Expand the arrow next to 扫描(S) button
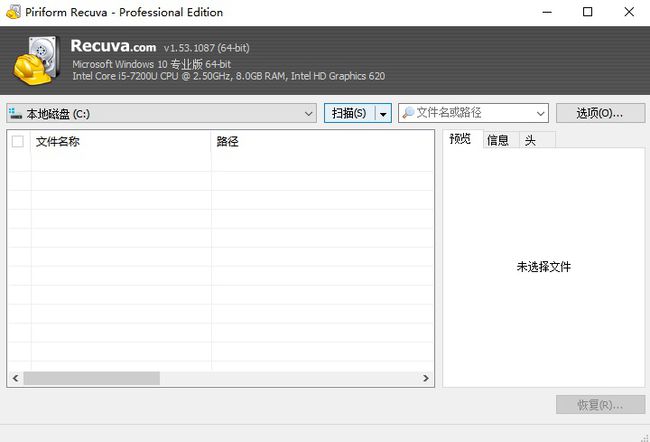This screenshot has height=442, width=650. 382,113
